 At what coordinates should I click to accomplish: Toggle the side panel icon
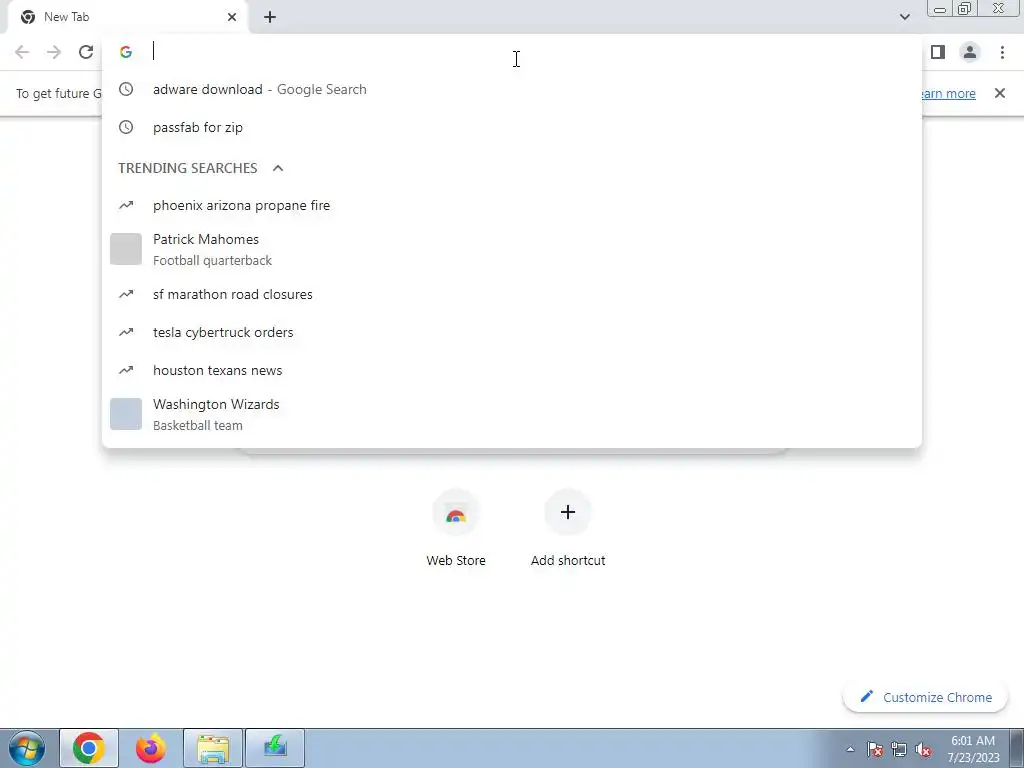point(938,52)
